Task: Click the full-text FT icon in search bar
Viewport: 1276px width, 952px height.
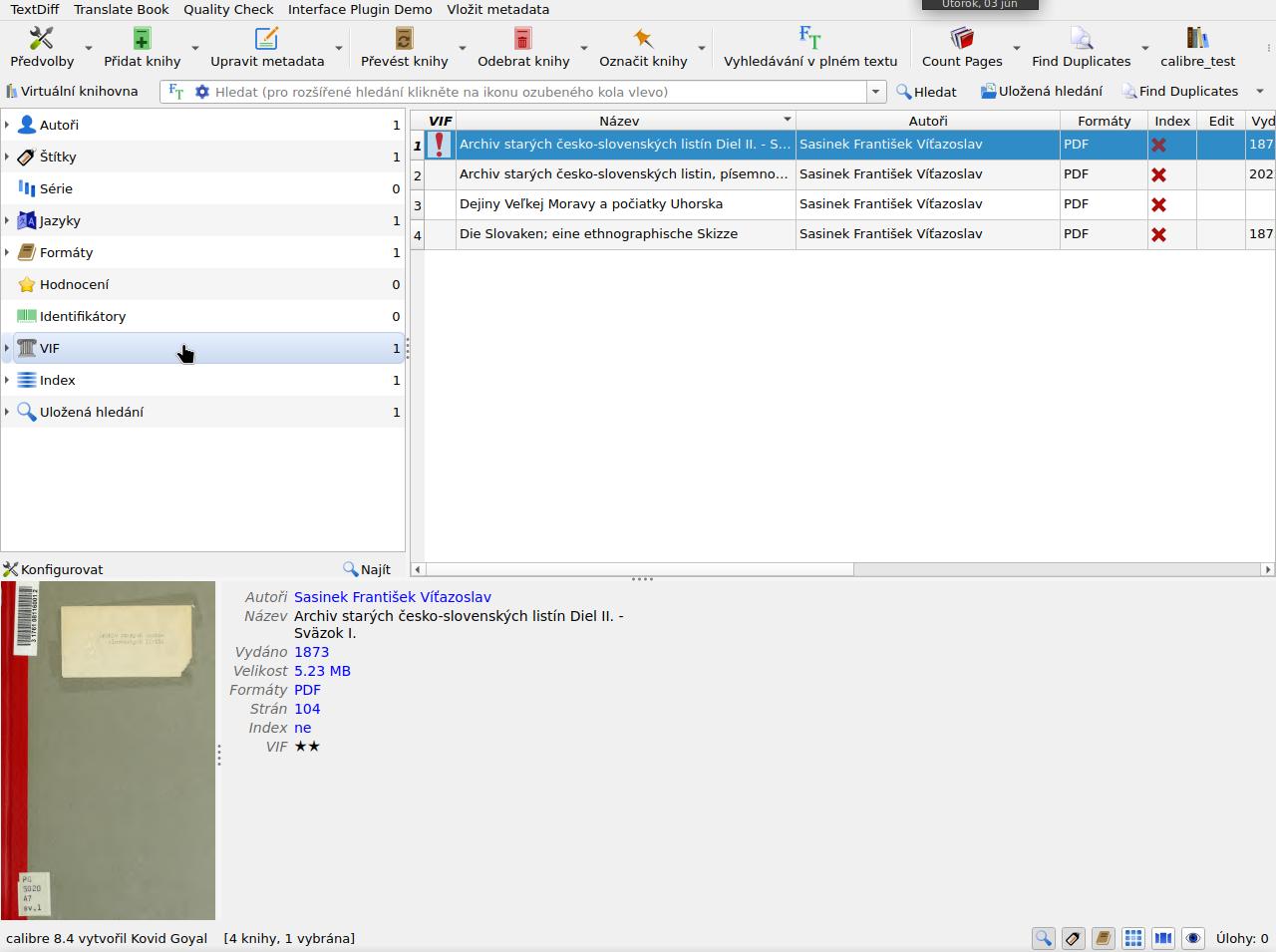Action: (176, 92)
